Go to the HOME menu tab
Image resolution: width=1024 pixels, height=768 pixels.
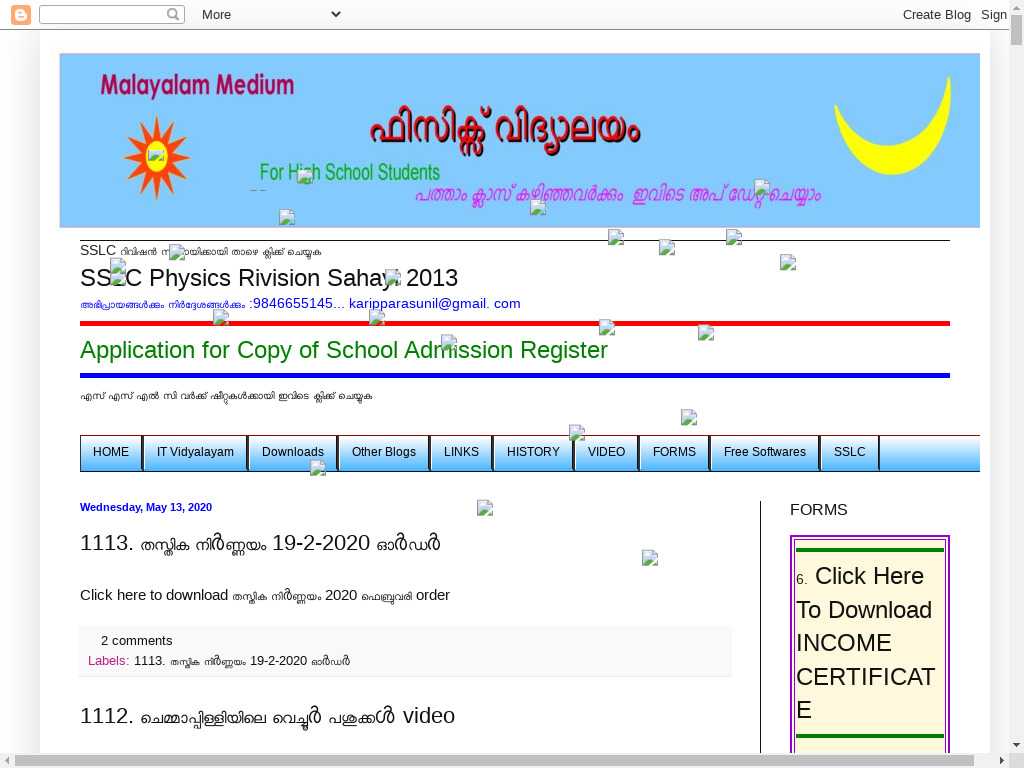click(111, 452)
